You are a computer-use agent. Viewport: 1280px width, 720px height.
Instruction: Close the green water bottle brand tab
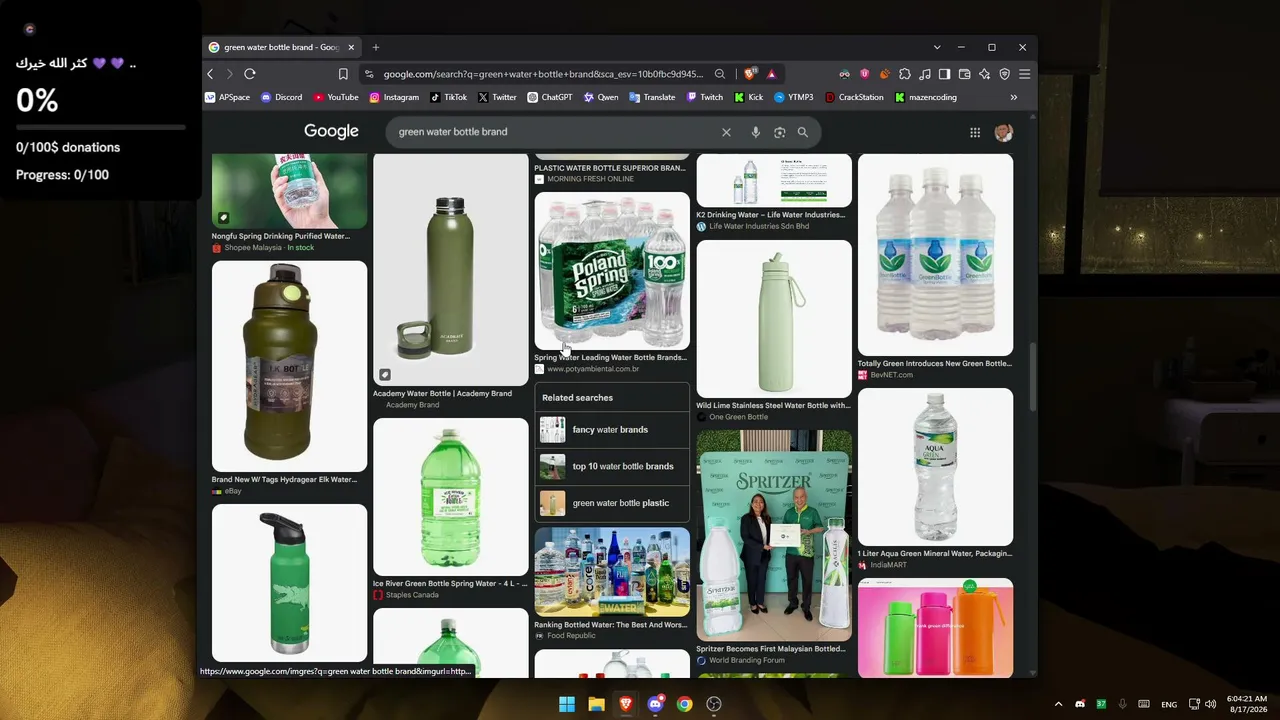coord(351,47)
